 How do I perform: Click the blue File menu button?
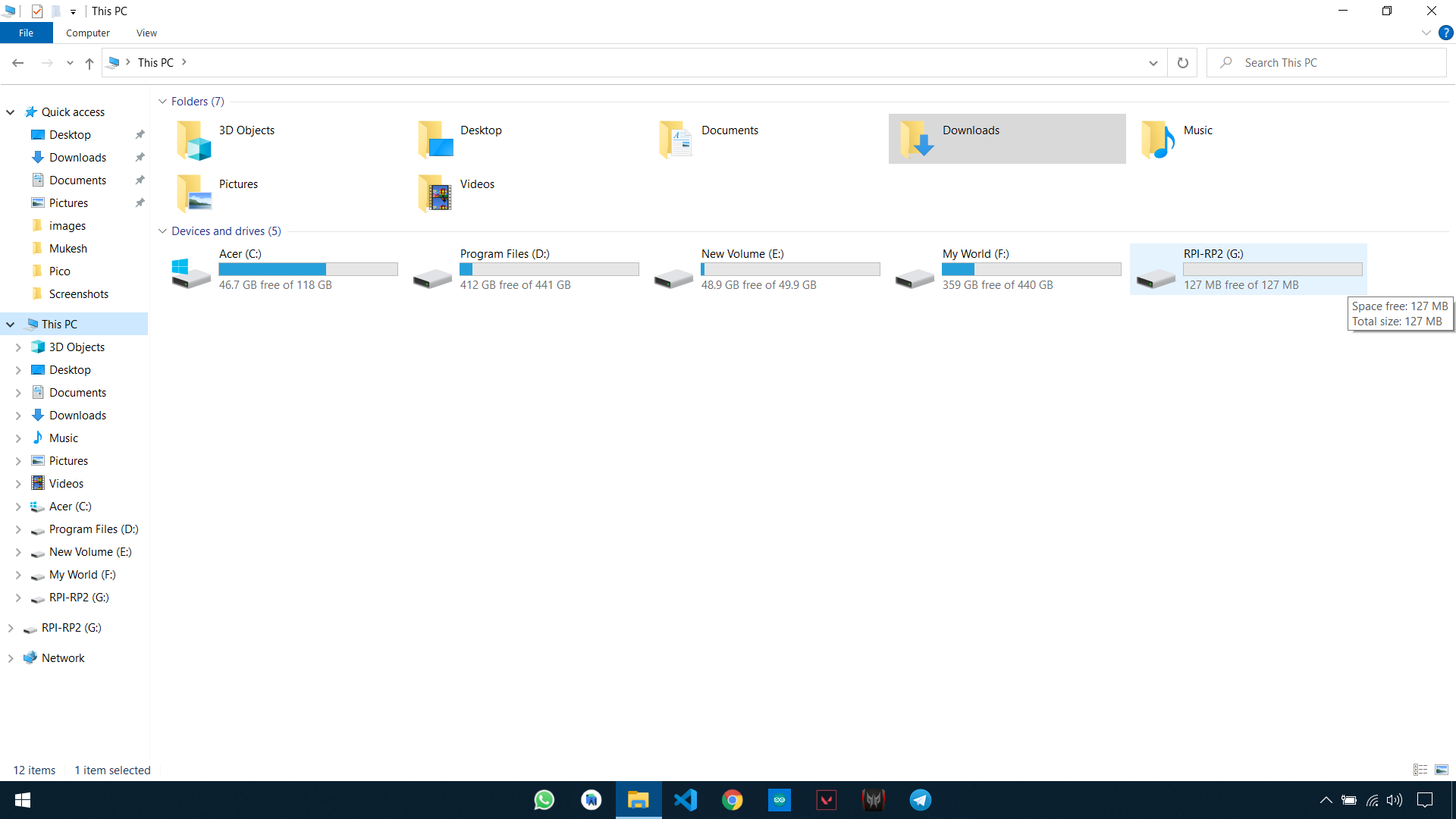26,33
